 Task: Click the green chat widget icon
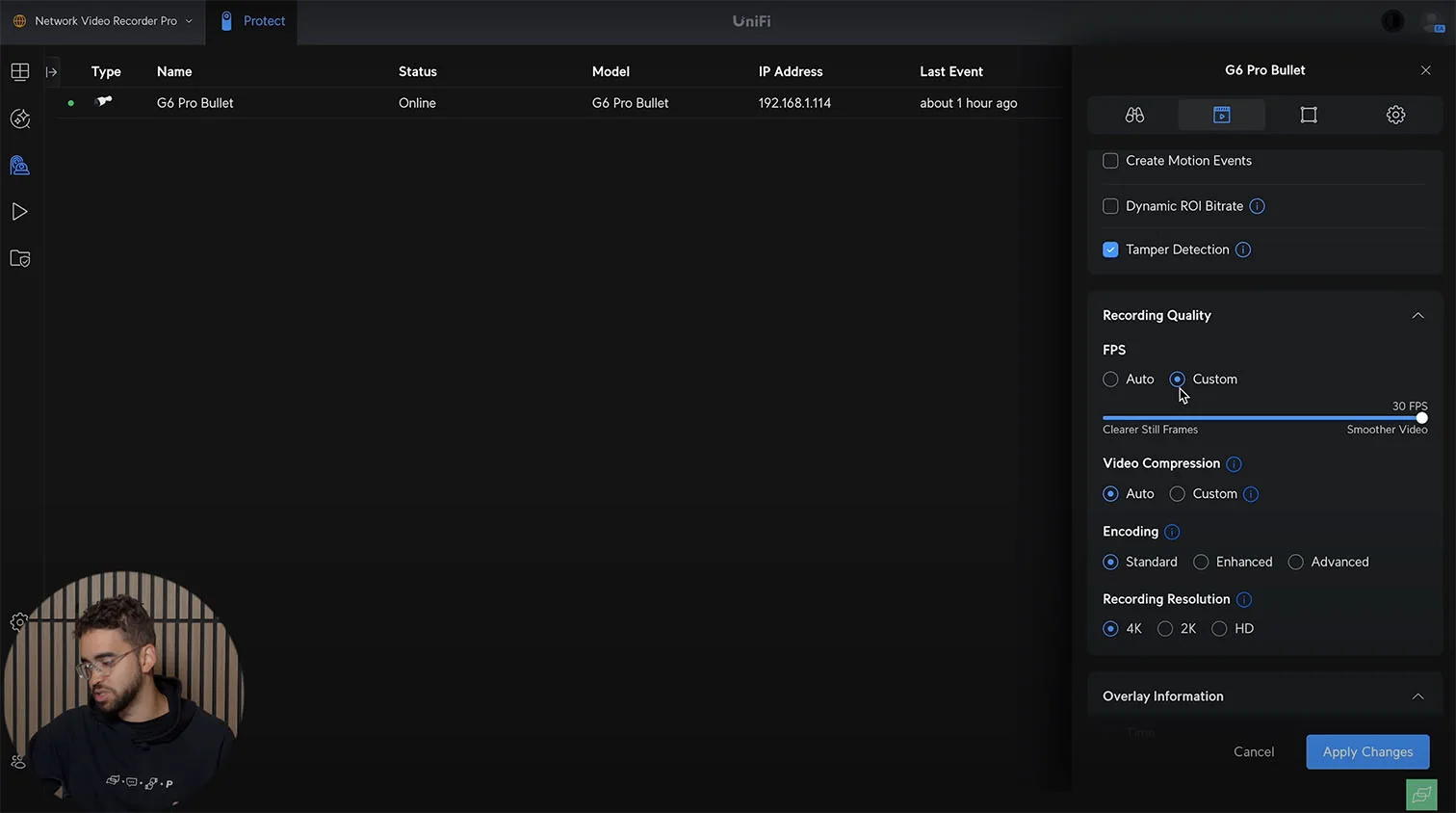[x=1421, y=795]
